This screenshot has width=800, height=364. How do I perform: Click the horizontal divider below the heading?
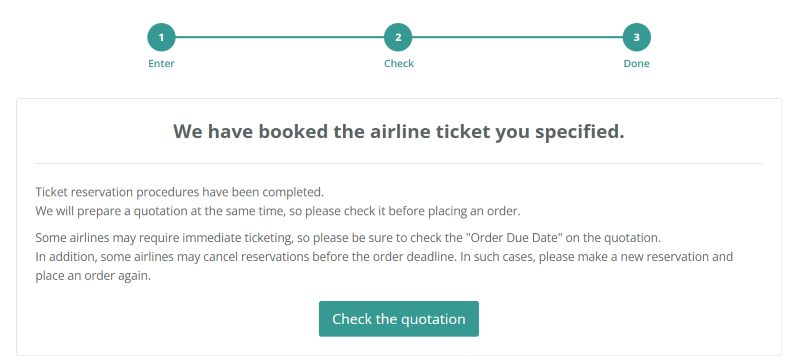[x=399, y=163]
